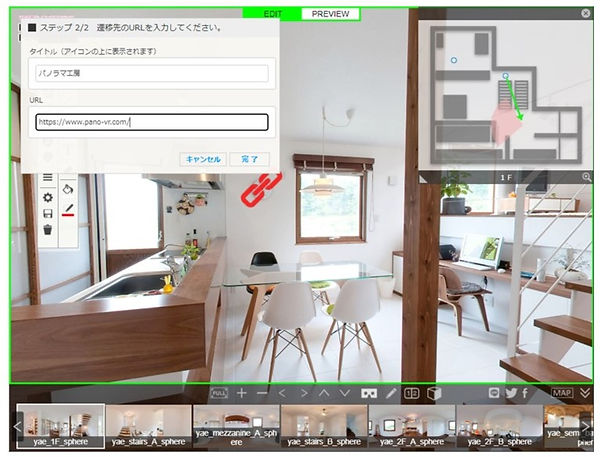Select the paint bucket fill tool
Viewport: 600px width, 457px height.
[x=69, y=187]
